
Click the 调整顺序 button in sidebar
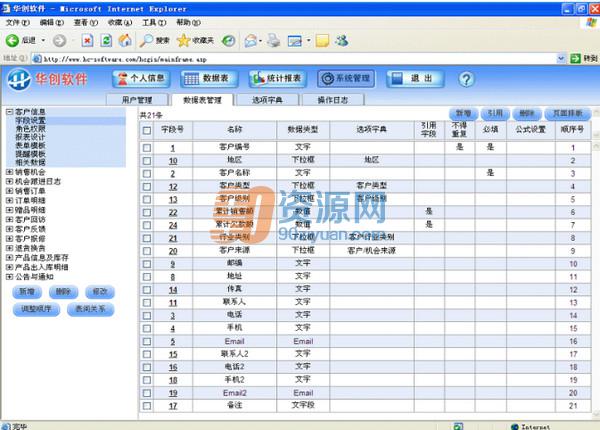tap(36, 309)
